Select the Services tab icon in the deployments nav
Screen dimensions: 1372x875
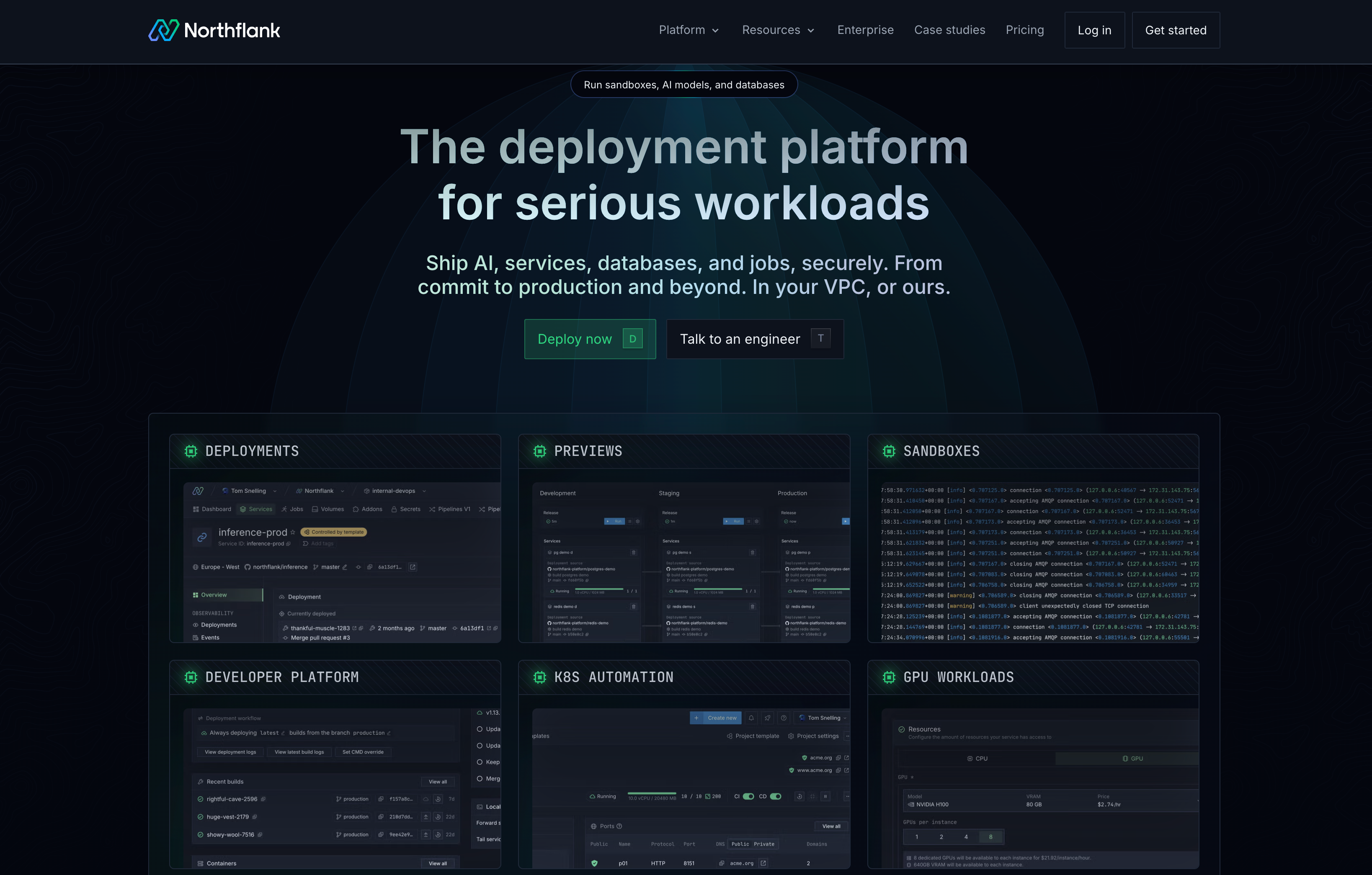coord(243,509)
